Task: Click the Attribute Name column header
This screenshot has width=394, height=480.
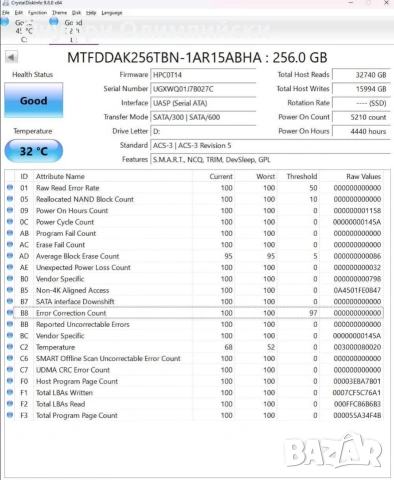Action: (x=113, y=176)
